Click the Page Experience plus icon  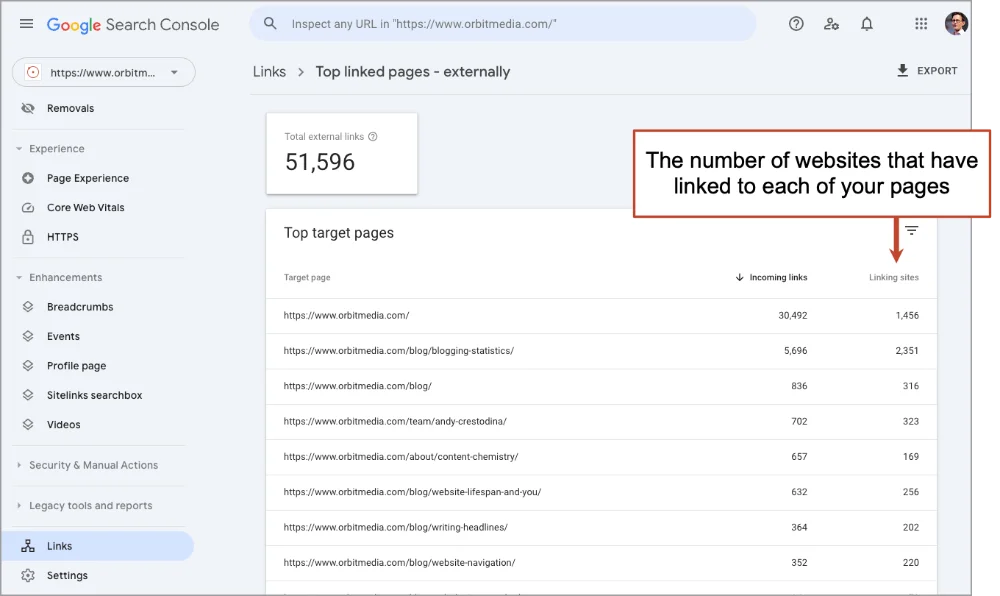click(x=28, y=178)
